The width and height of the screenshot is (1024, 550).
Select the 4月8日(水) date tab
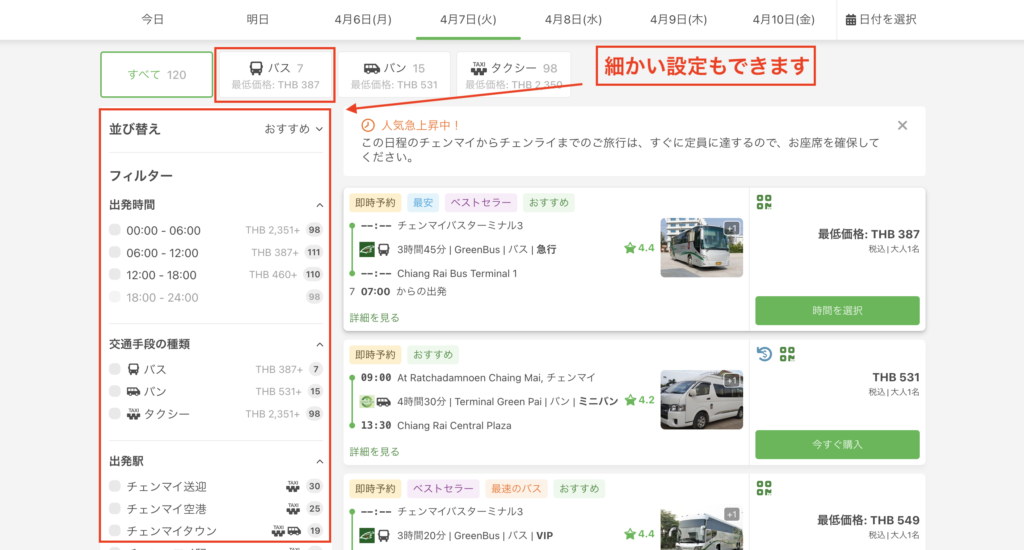tap(573, 20)
